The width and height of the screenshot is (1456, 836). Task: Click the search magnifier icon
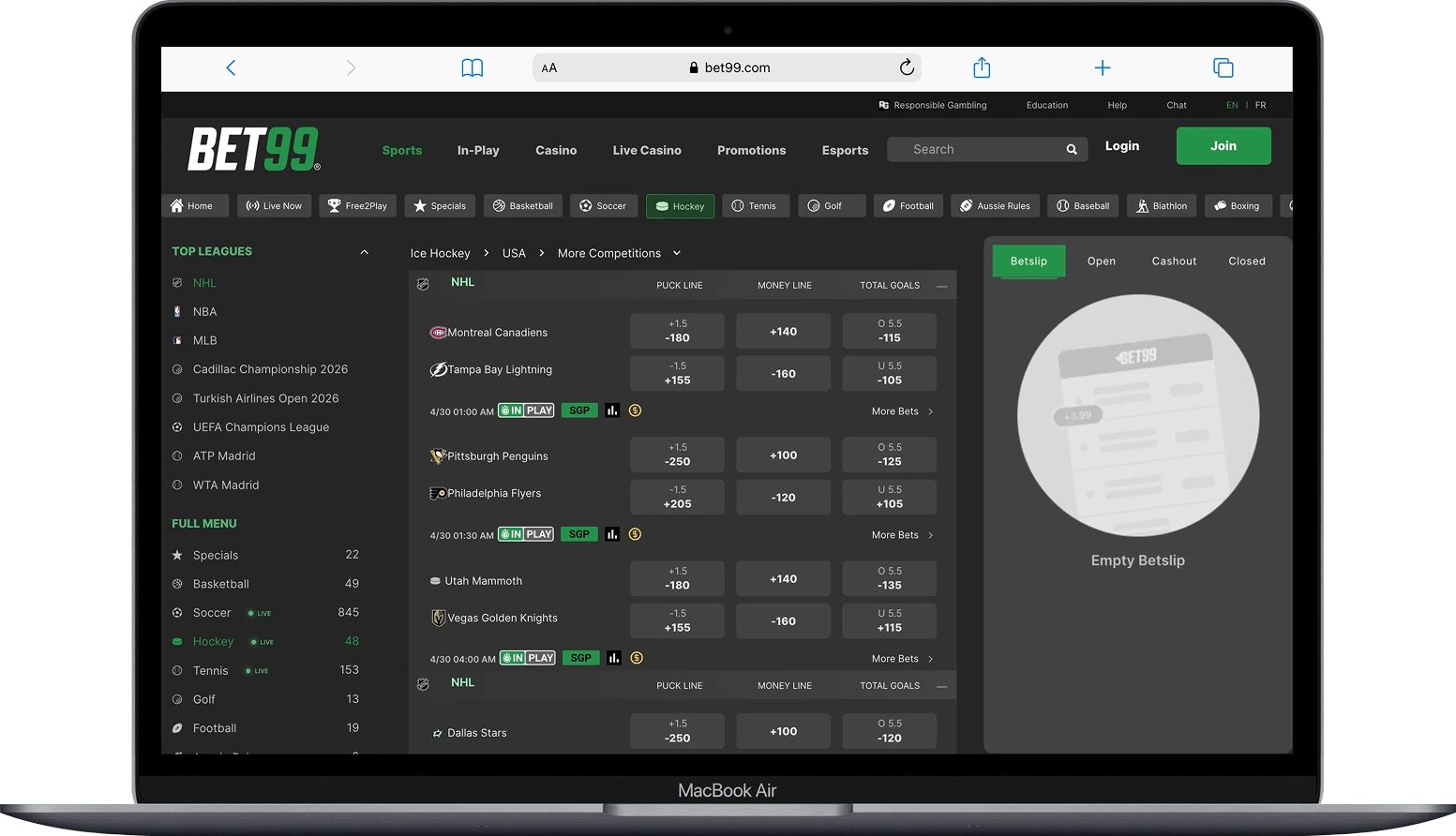tap(1072, 150)
